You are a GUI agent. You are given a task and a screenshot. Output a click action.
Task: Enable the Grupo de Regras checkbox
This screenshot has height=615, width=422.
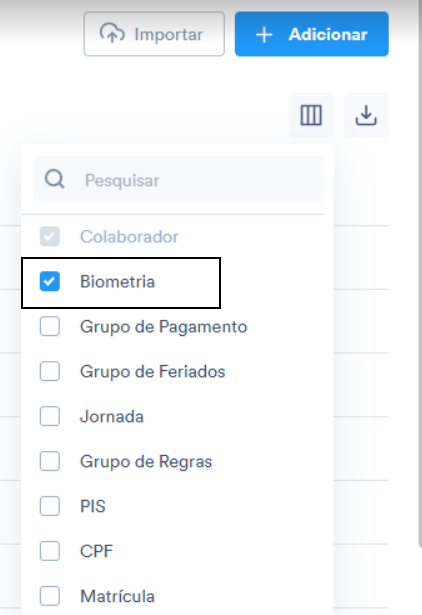point(50,461)
